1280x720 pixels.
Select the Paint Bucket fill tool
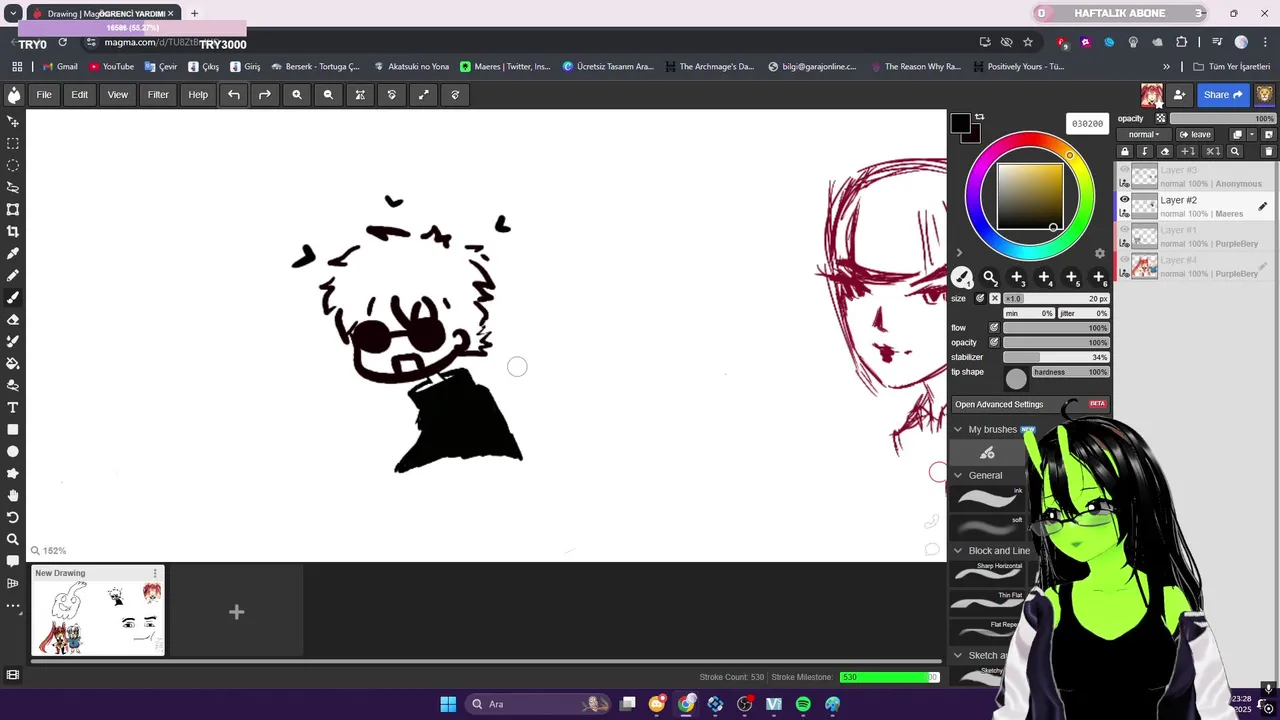[13, 363]
